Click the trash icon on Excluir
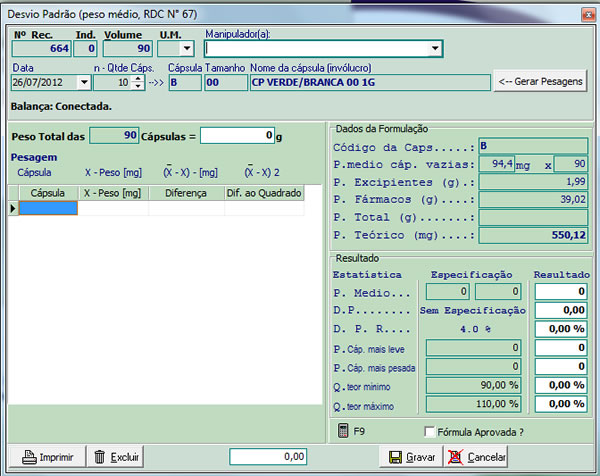Screen dimensions: 600x476 (99, 457)
